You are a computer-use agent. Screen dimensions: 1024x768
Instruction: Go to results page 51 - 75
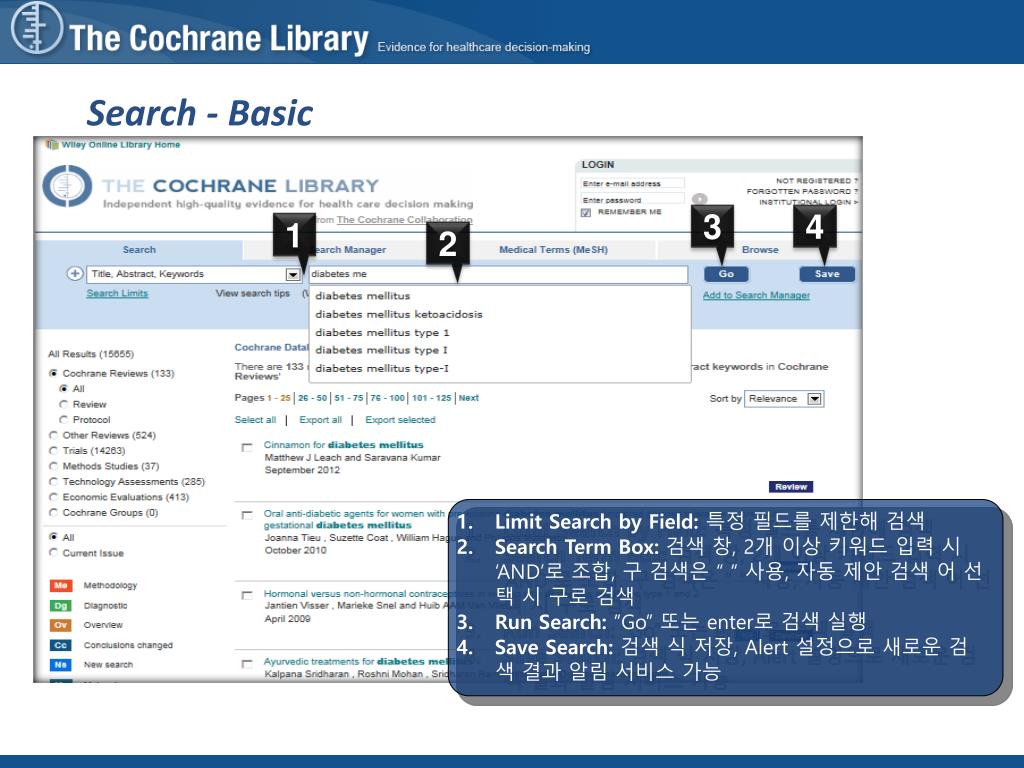click(349, 398)
